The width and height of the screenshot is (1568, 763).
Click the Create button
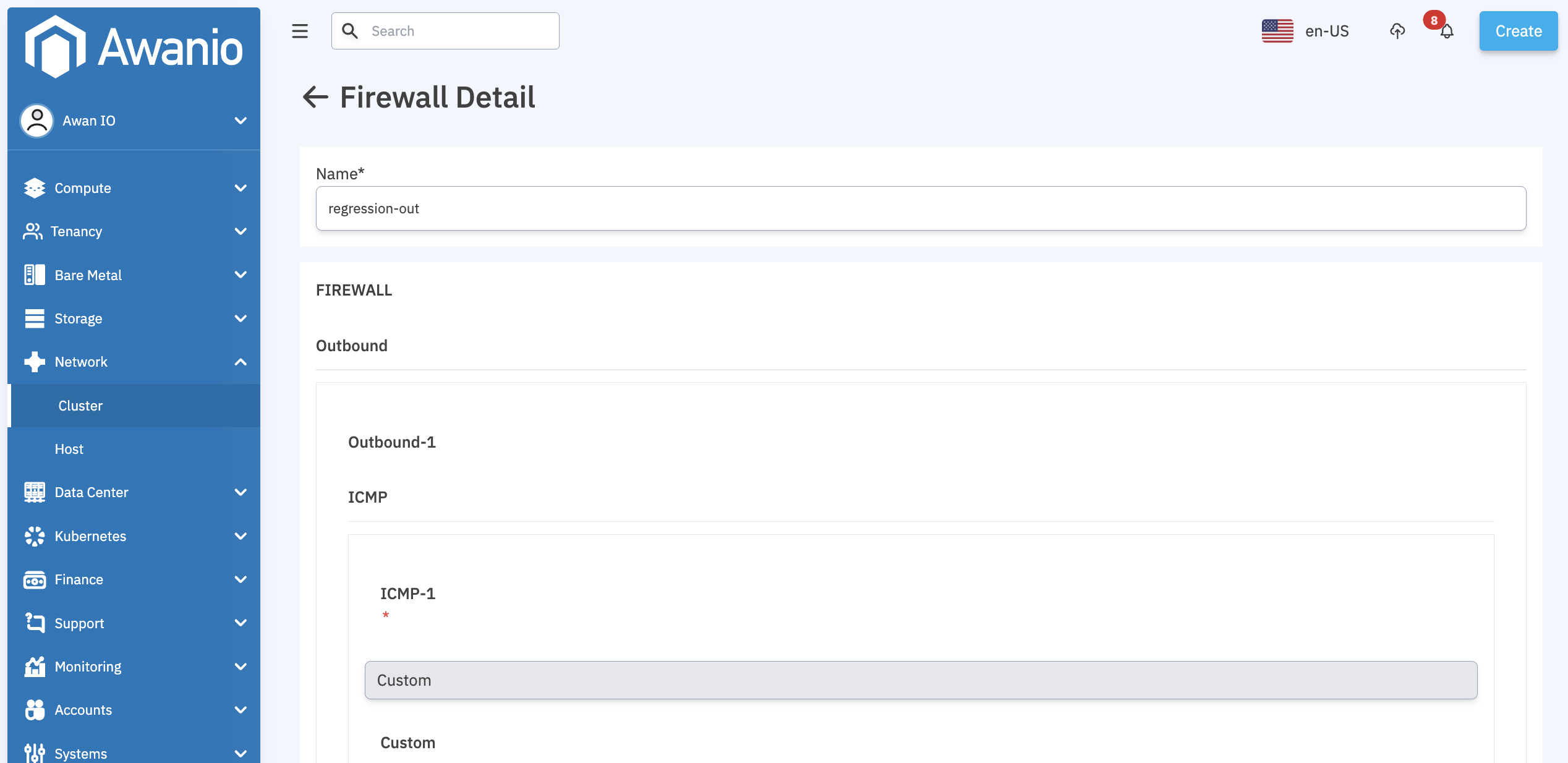pyautogui.click(x=1518, y=31)
